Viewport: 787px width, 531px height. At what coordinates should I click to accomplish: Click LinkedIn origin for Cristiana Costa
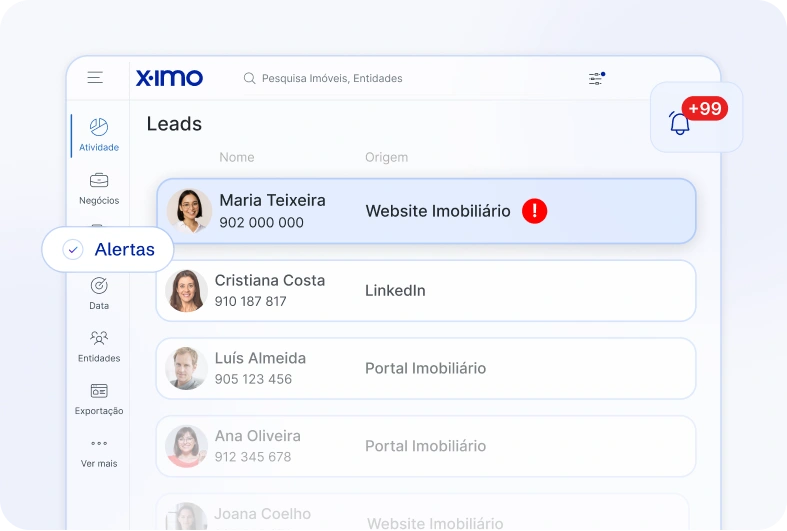pyautogui.click(x=395, y=291)
